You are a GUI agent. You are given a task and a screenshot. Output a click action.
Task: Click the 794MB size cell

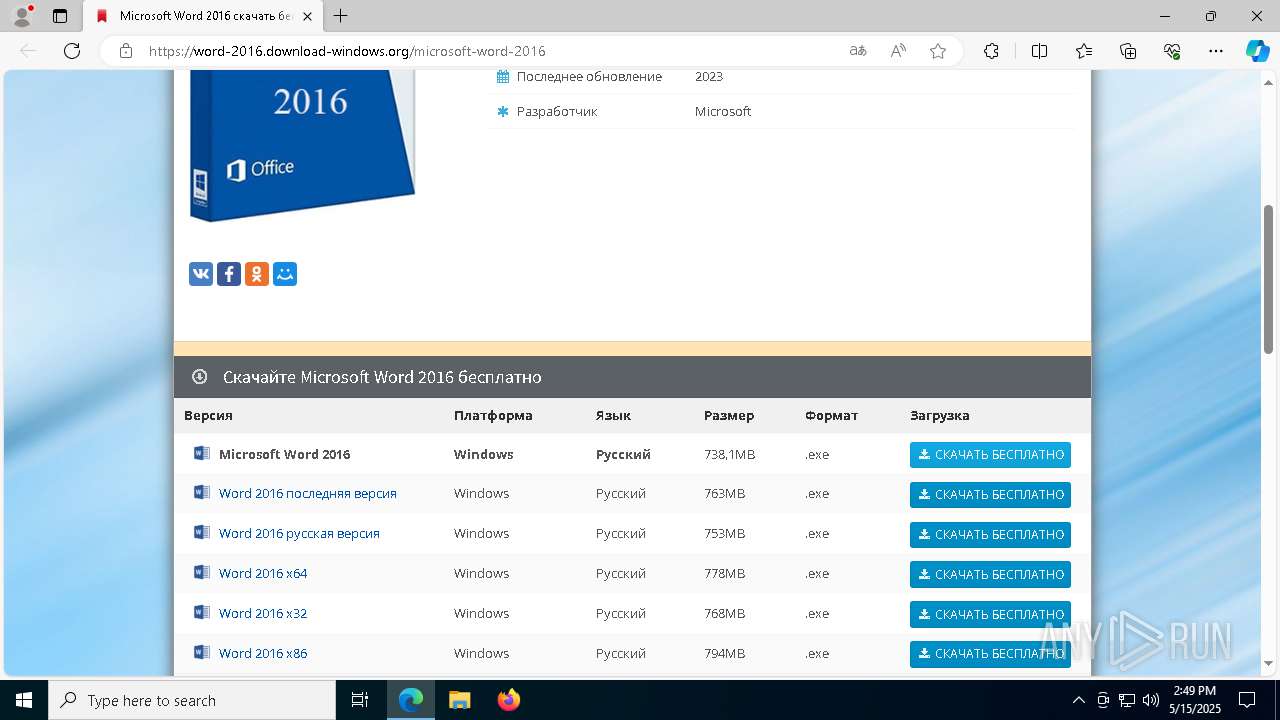pos(725,653)
